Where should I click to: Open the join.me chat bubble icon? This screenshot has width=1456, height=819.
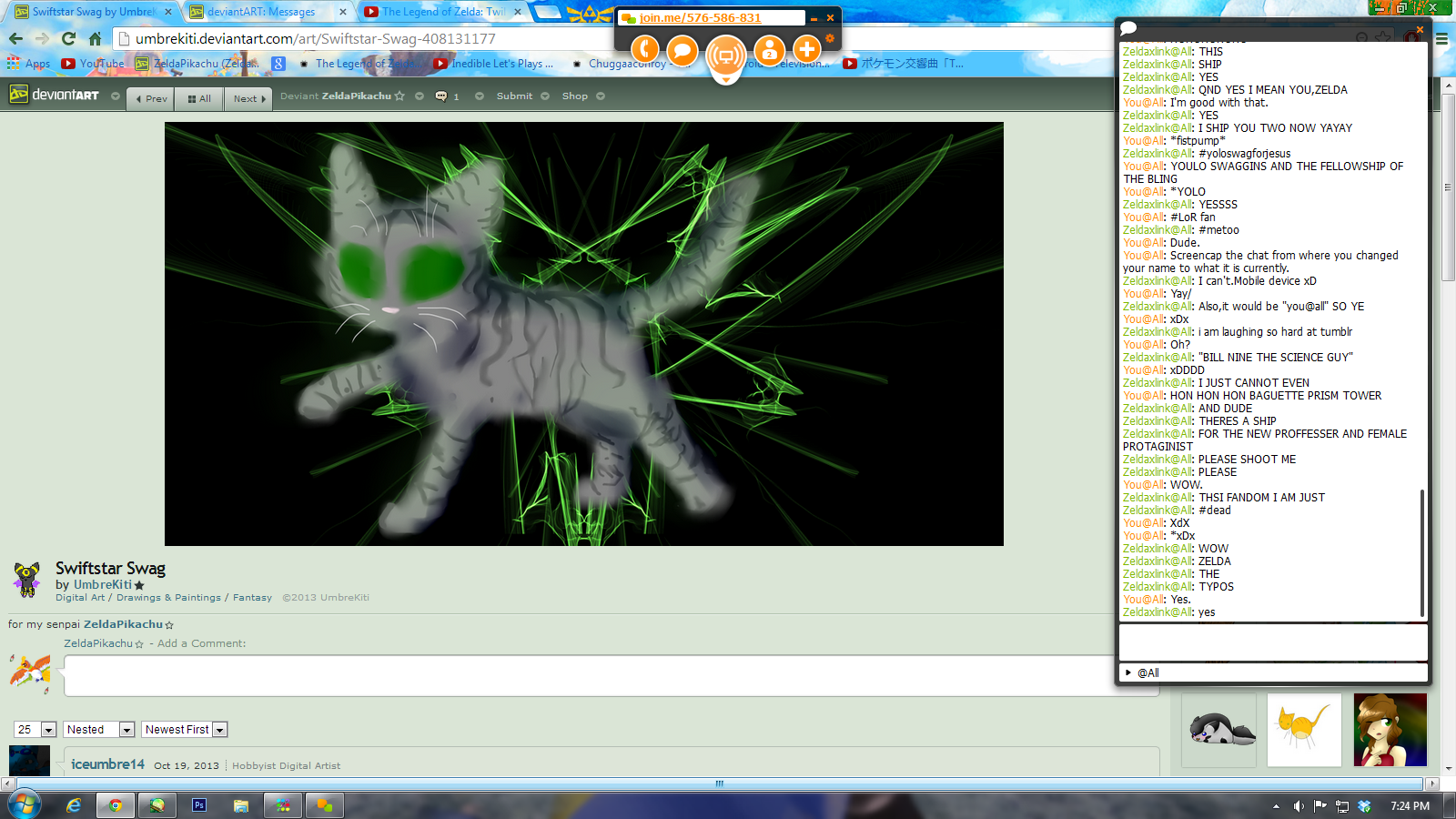(x=682, y=49)
